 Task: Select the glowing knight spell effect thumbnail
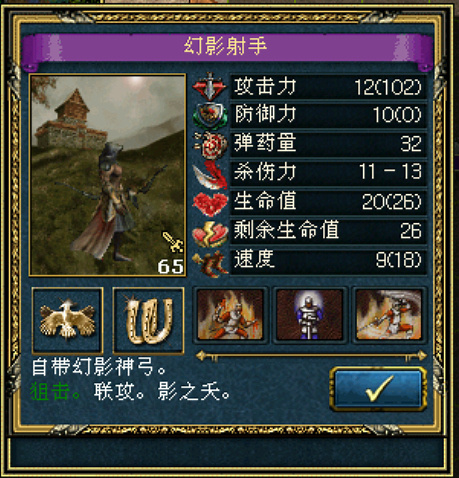point(310,315)
